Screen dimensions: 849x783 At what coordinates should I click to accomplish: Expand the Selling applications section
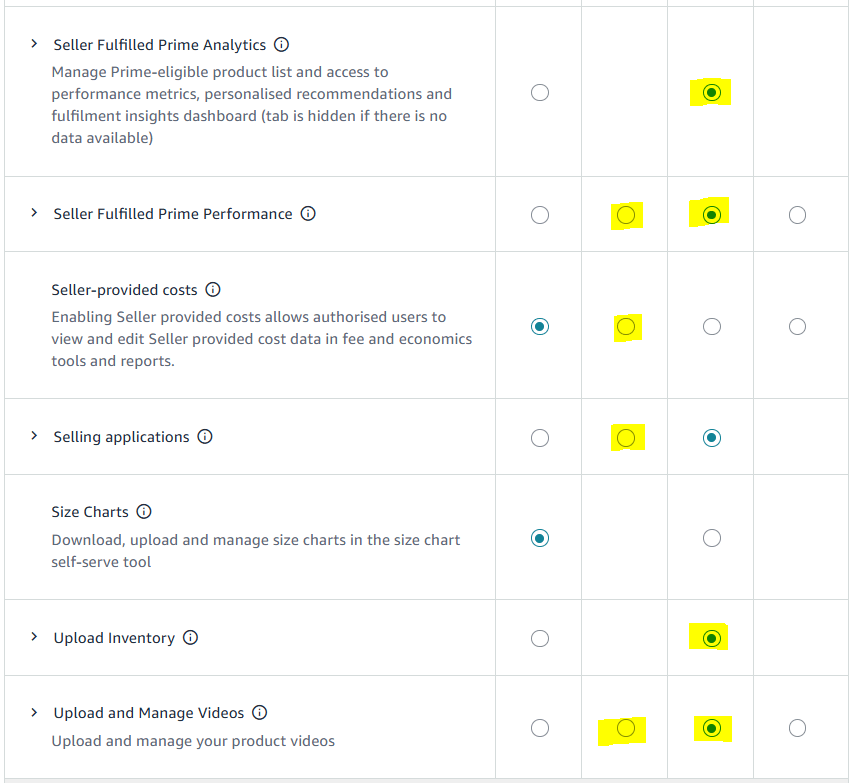(x=34, y=437)
